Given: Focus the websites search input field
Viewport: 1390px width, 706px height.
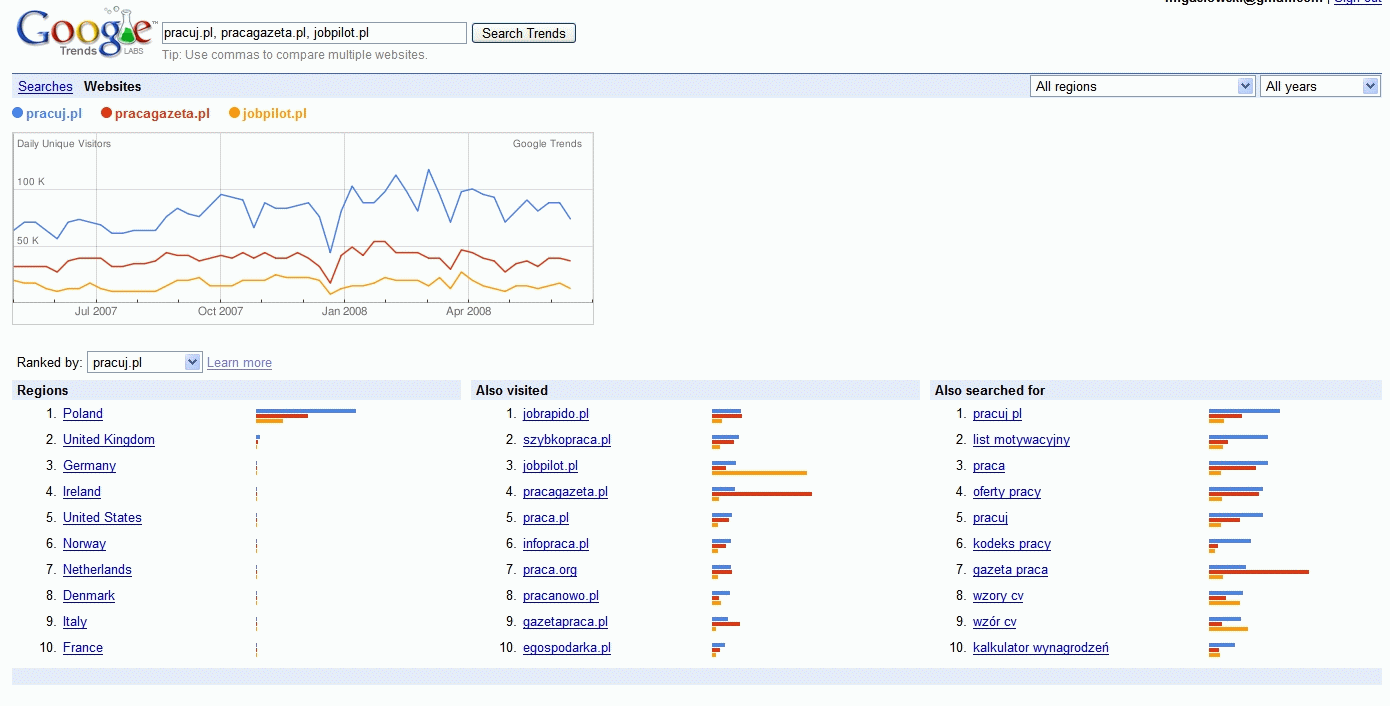Looking at the screenshot, I should pyautogui.click(x=314, y=33).
